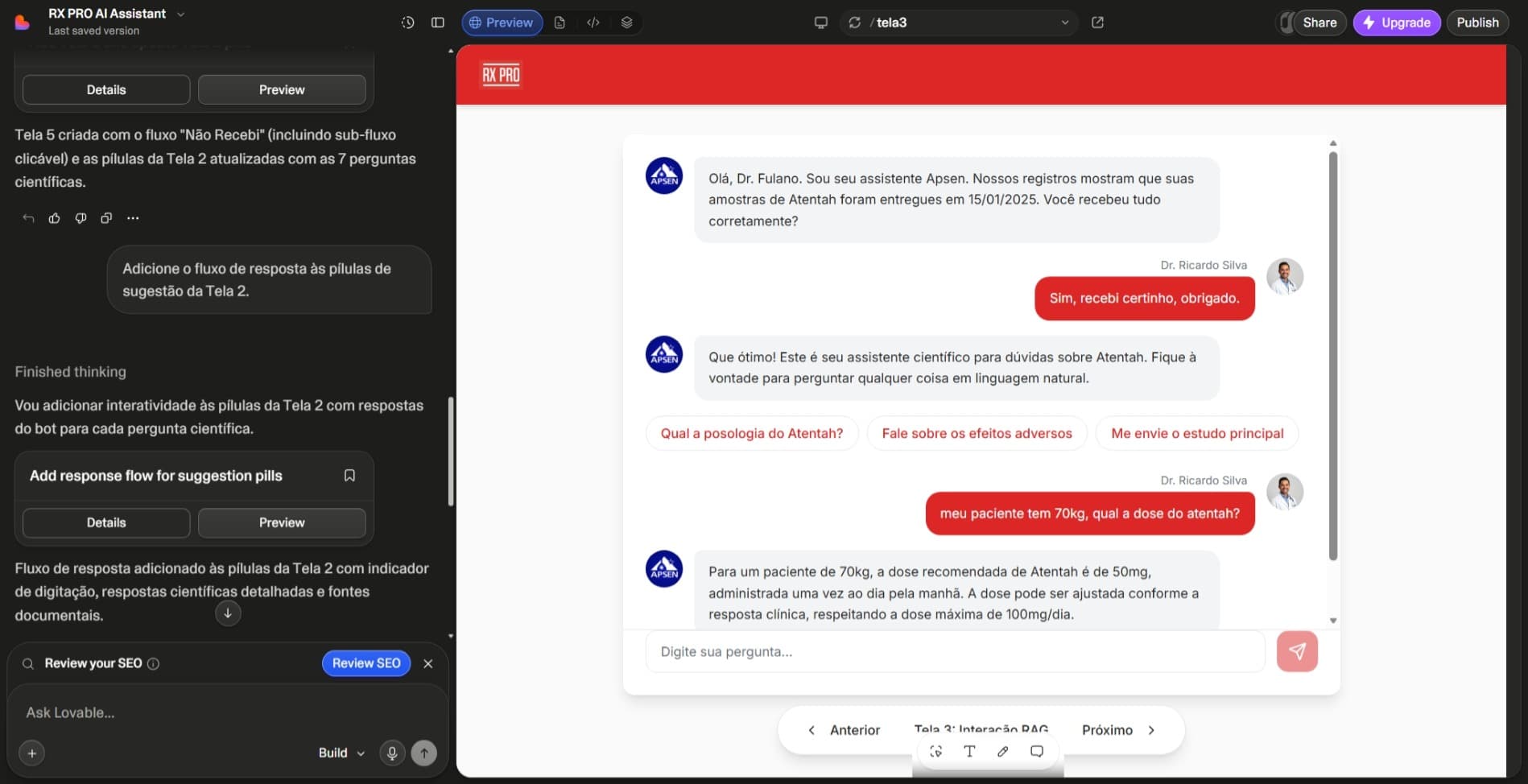Click Last saved version text
Viewport: 1528px width, 784px height.
point(93,31)
